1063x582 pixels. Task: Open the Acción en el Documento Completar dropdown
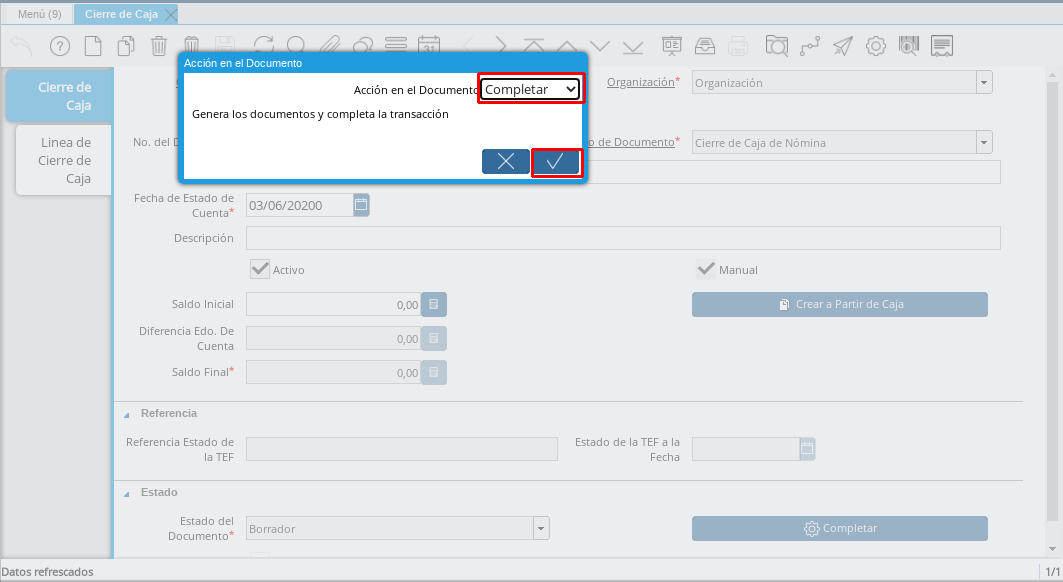point(530,90)
